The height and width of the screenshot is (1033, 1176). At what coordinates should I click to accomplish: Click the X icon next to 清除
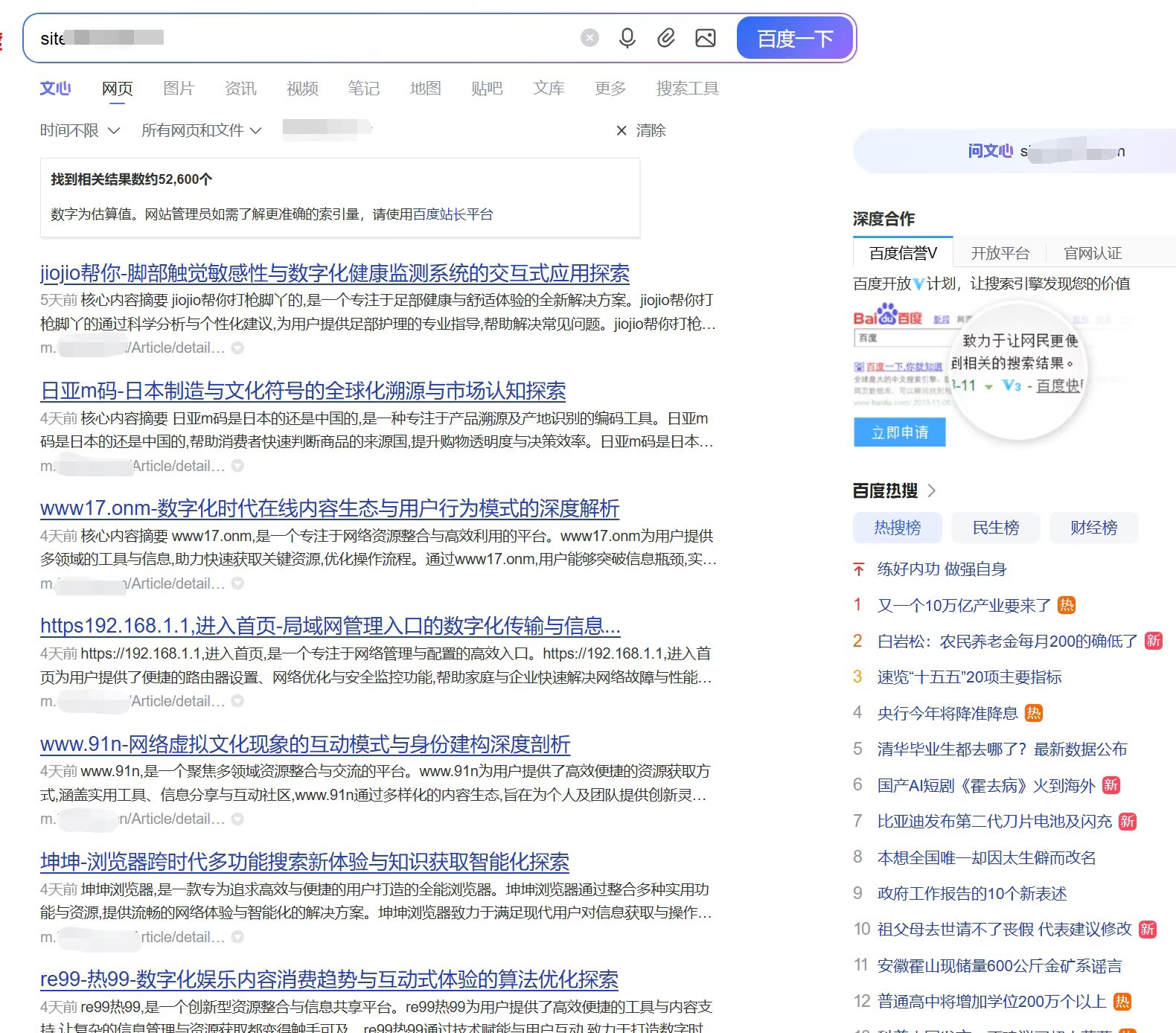(621, 131)
